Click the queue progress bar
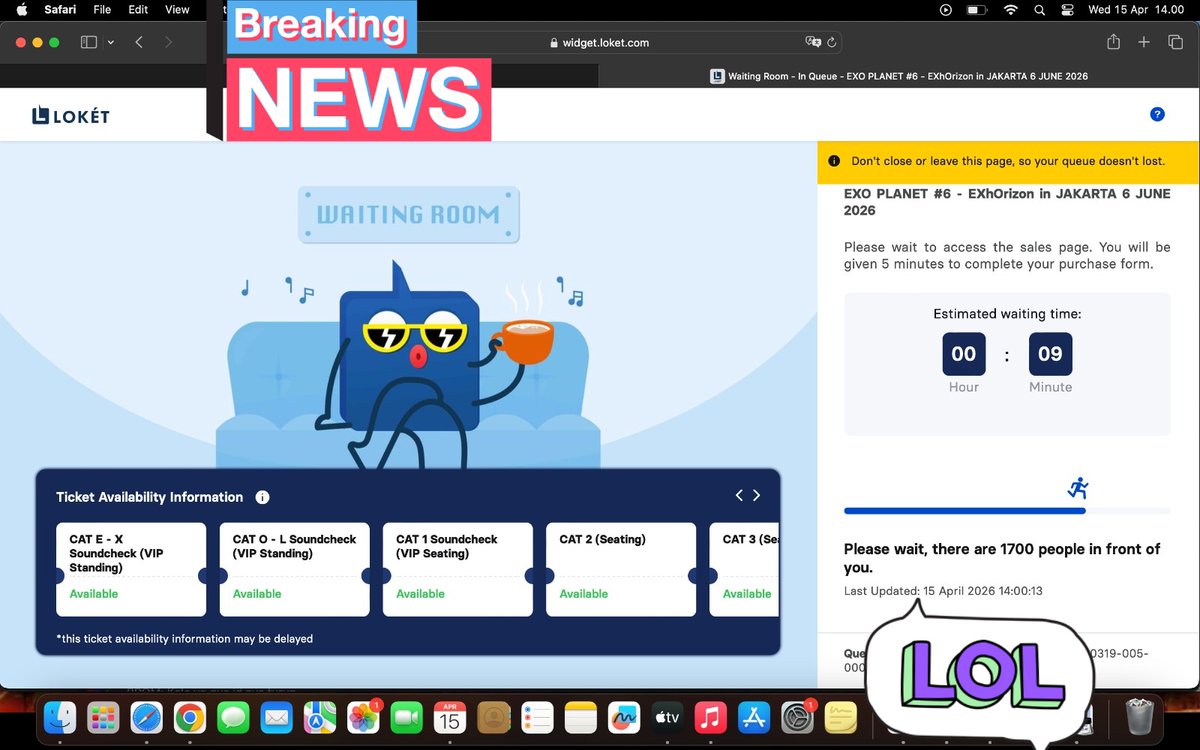 point(1007,510)
